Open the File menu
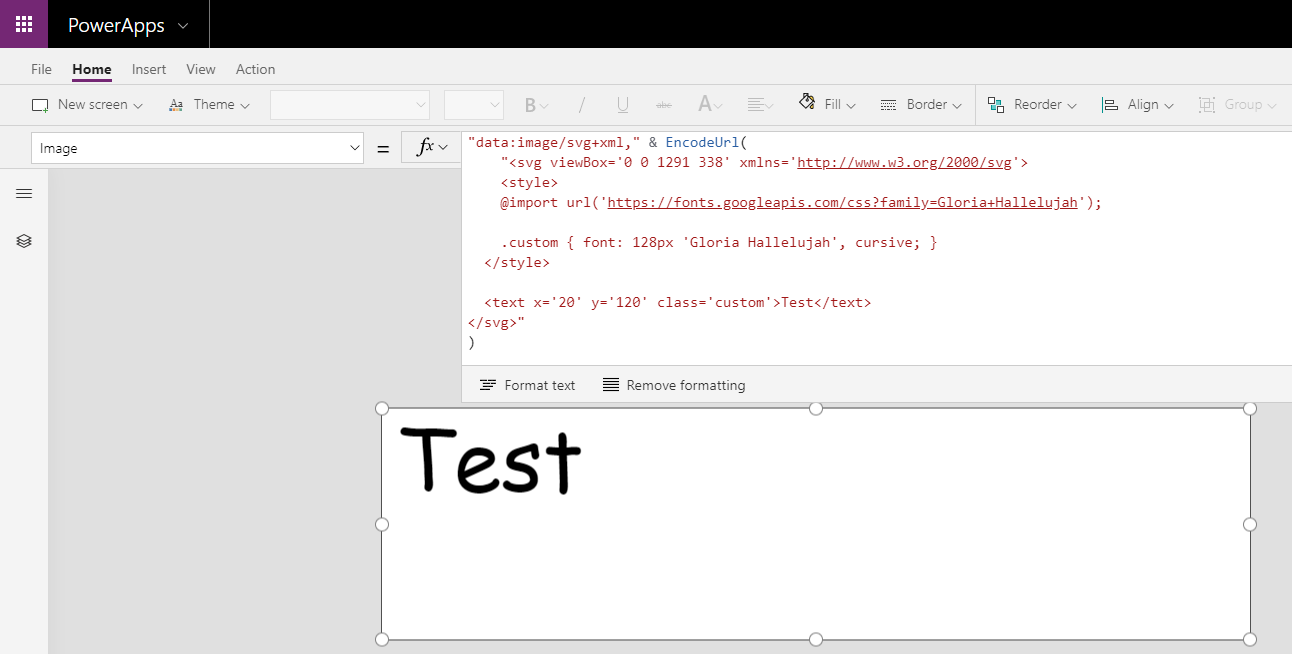The image size is (1292, 654). (x=41, y=69)
